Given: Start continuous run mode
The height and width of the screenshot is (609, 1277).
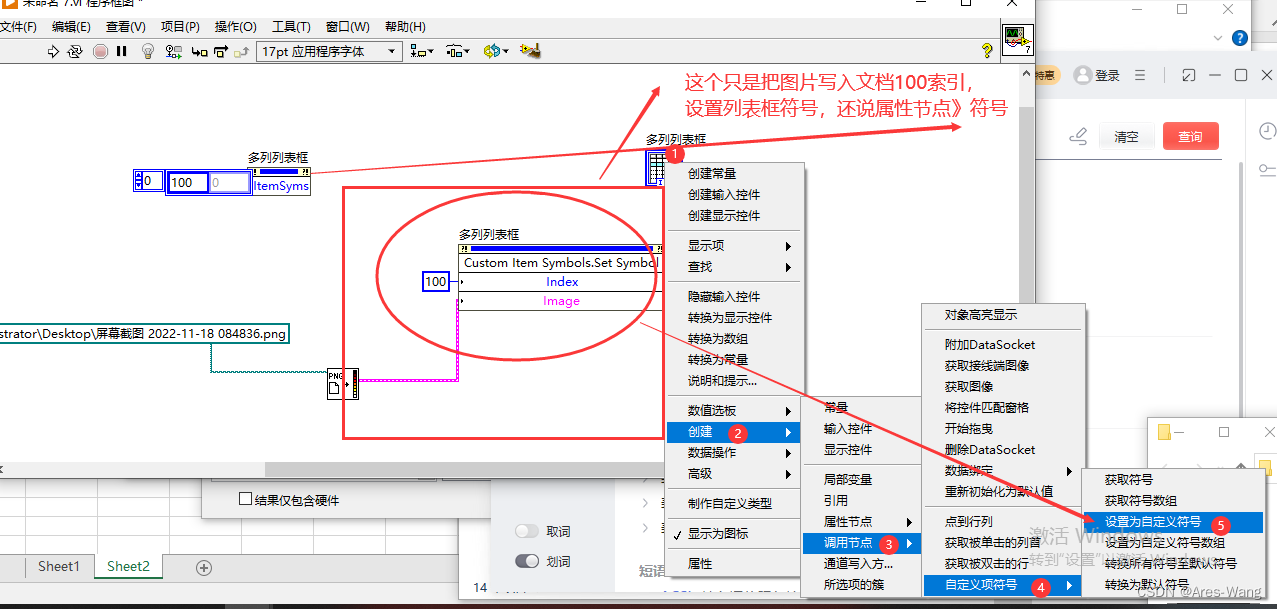Looking at the screenshot, I should [74, 49].
